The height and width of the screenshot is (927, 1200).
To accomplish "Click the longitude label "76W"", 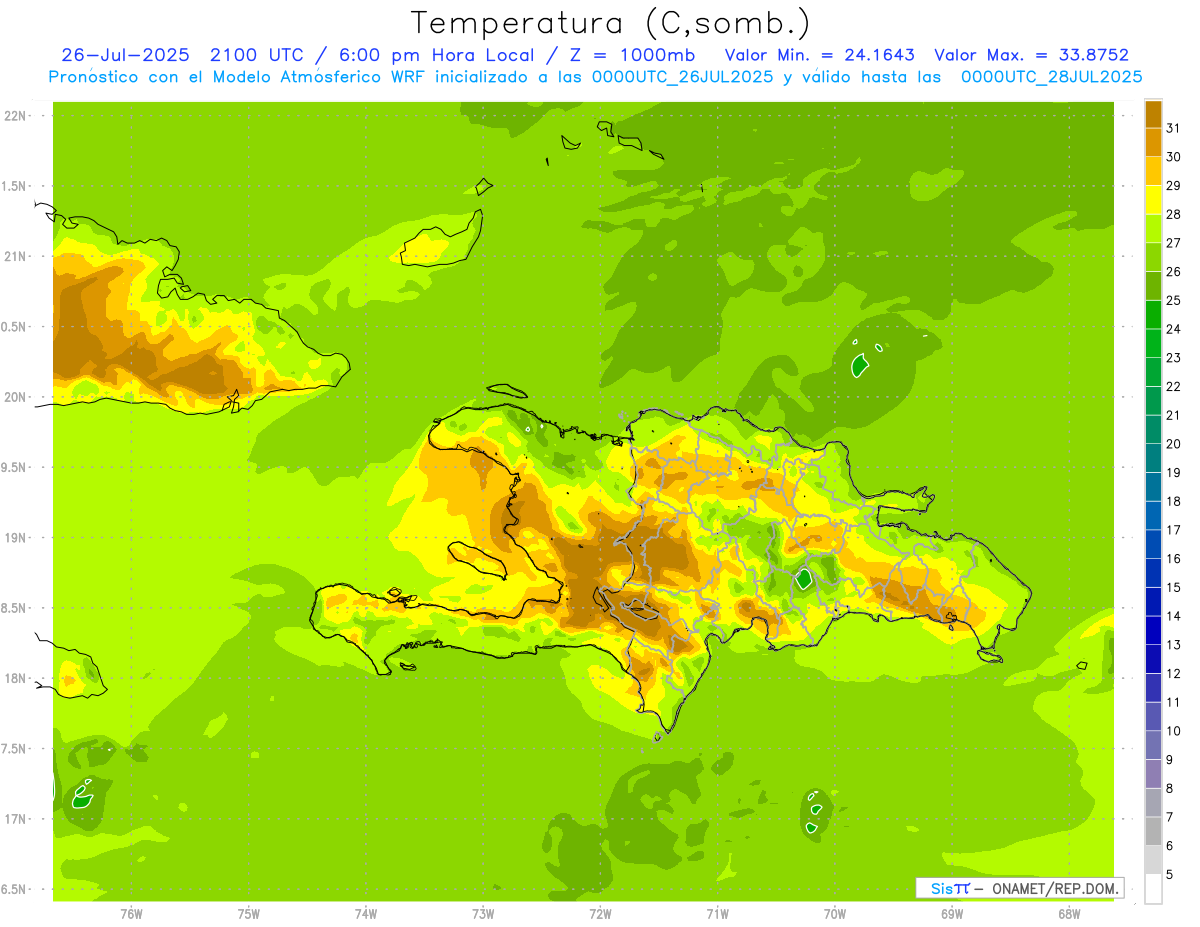I will 131,913.
